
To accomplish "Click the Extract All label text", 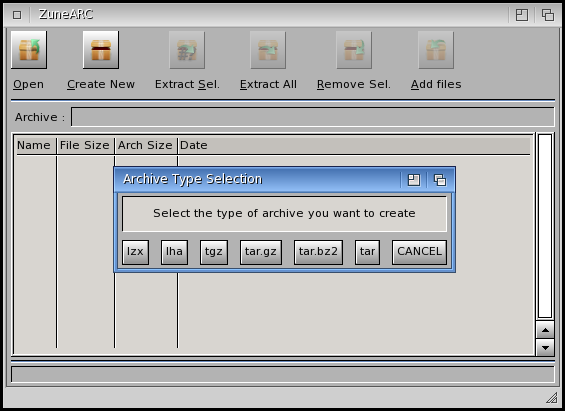I will pyautogui.click(x=268, y=84).
